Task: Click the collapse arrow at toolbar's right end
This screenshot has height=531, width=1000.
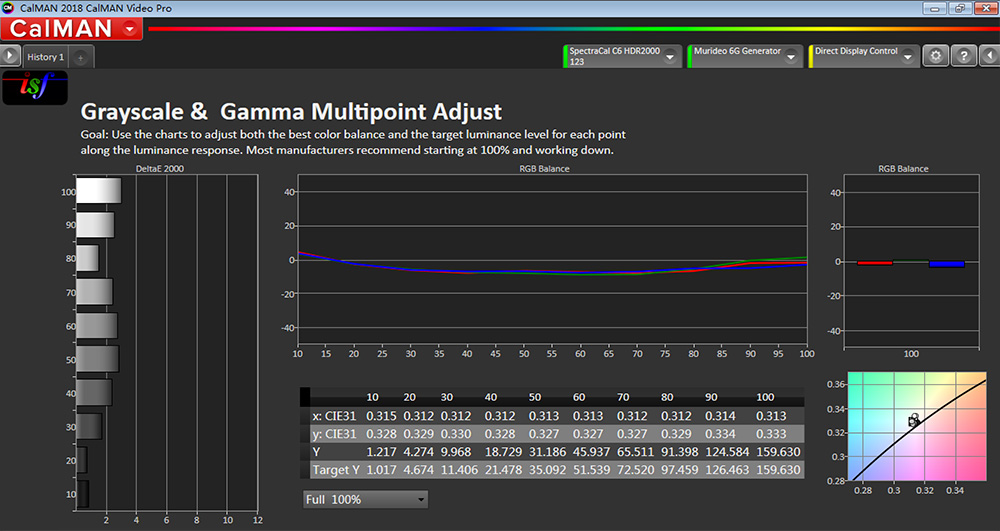Action: point(989,56)
